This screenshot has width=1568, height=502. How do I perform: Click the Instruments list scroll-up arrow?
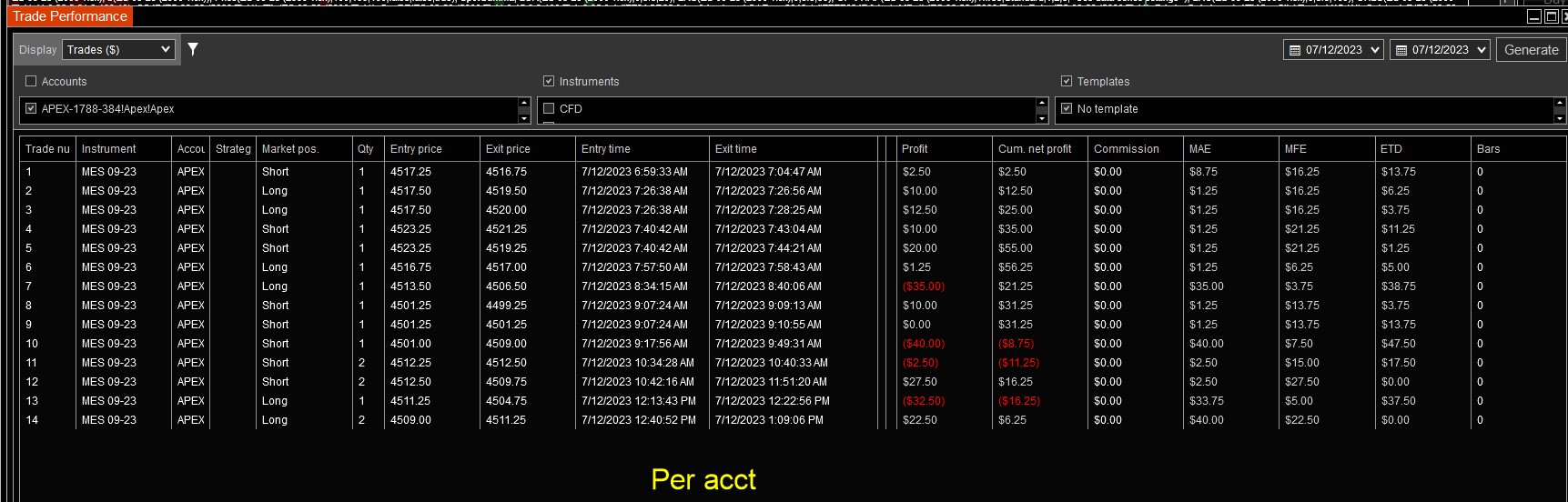pos(1042,103)
